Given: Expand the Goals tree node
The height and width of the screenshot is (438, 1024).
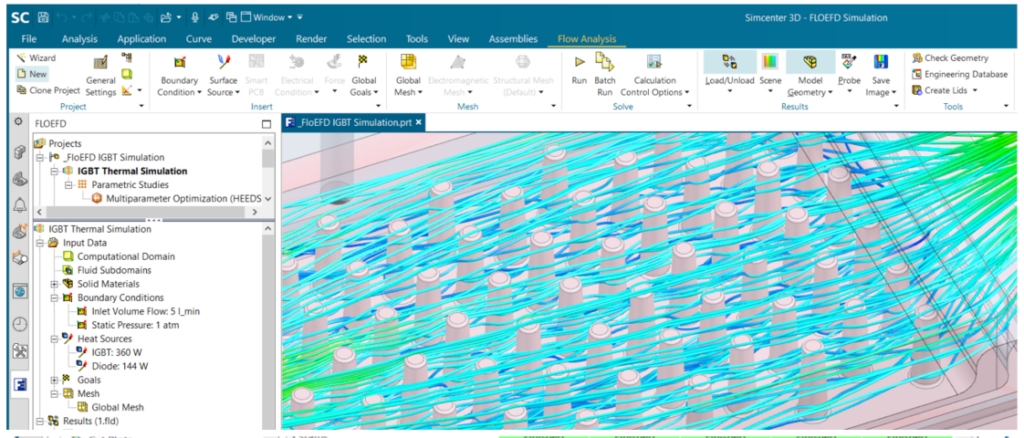Looking at the screenshot, I should pyautogui.click(x=55, y=379).
